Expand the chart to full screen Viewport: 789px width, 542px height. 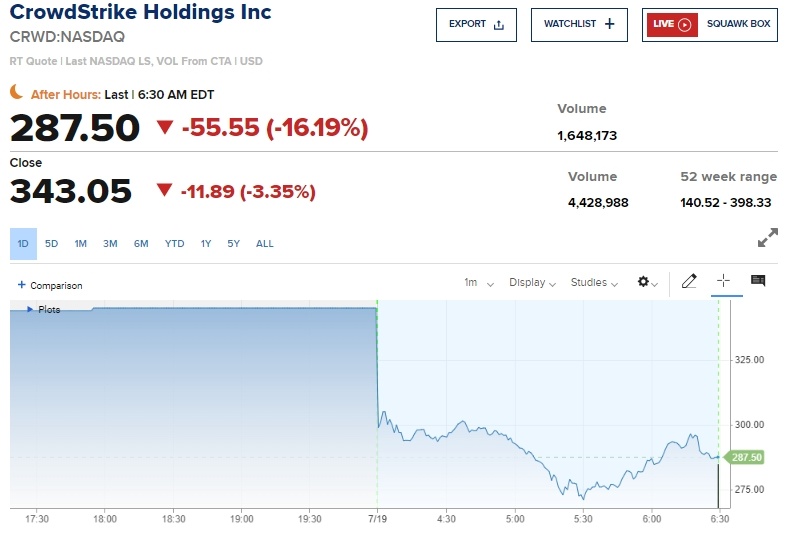[767, 238]
